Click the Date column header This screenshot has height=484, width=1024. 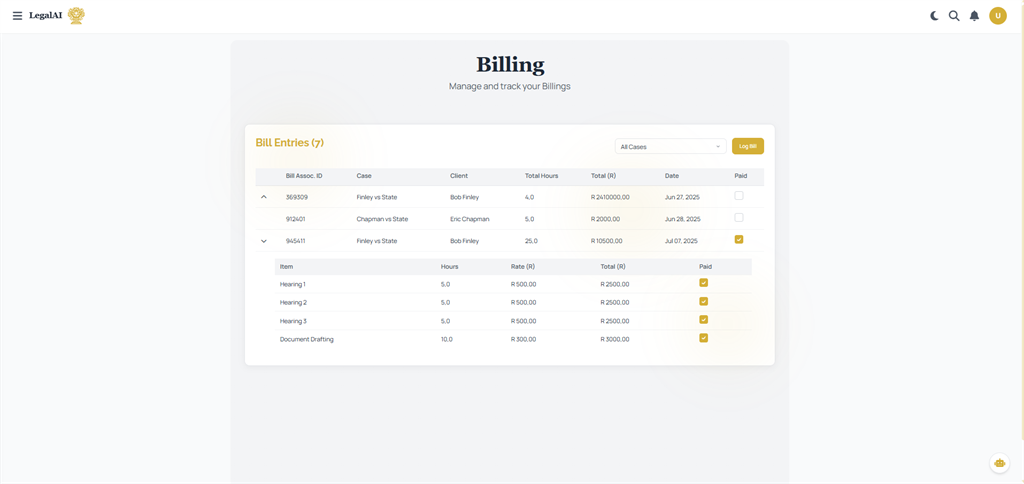click(671, 176)
